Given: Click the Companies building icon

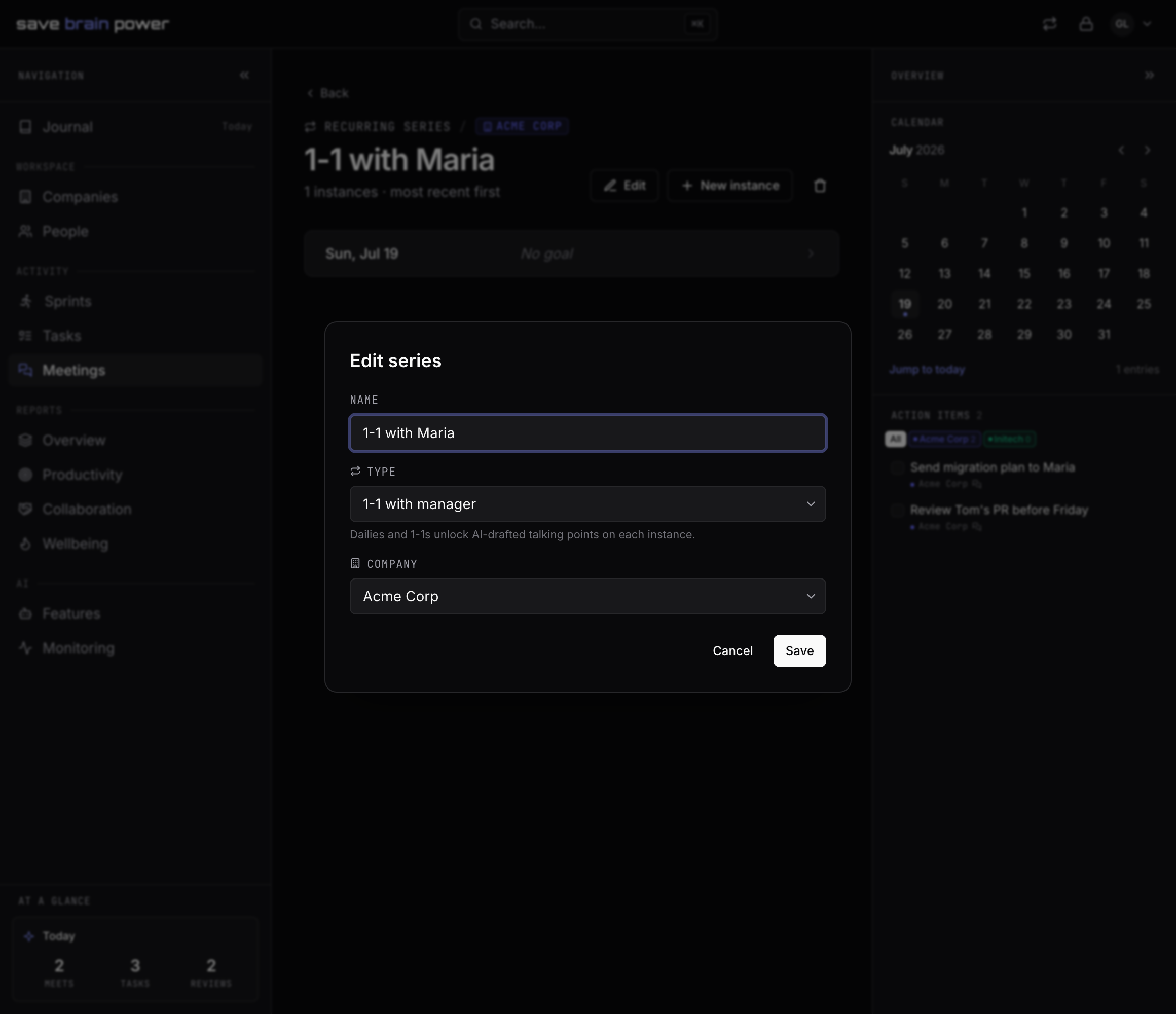Looking at the screenshot, I should [x=25, y=197].
